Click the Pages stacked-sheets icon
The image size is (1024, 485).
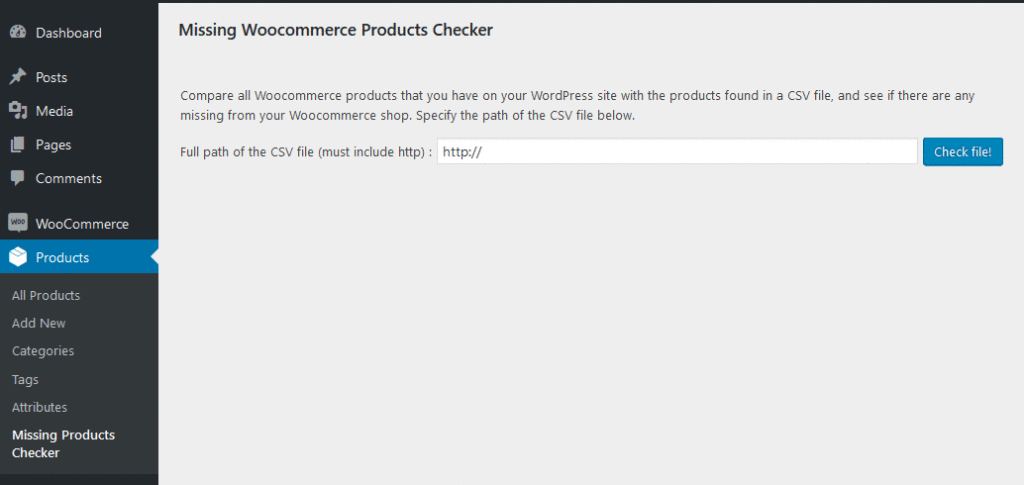[x=18, y=145]
